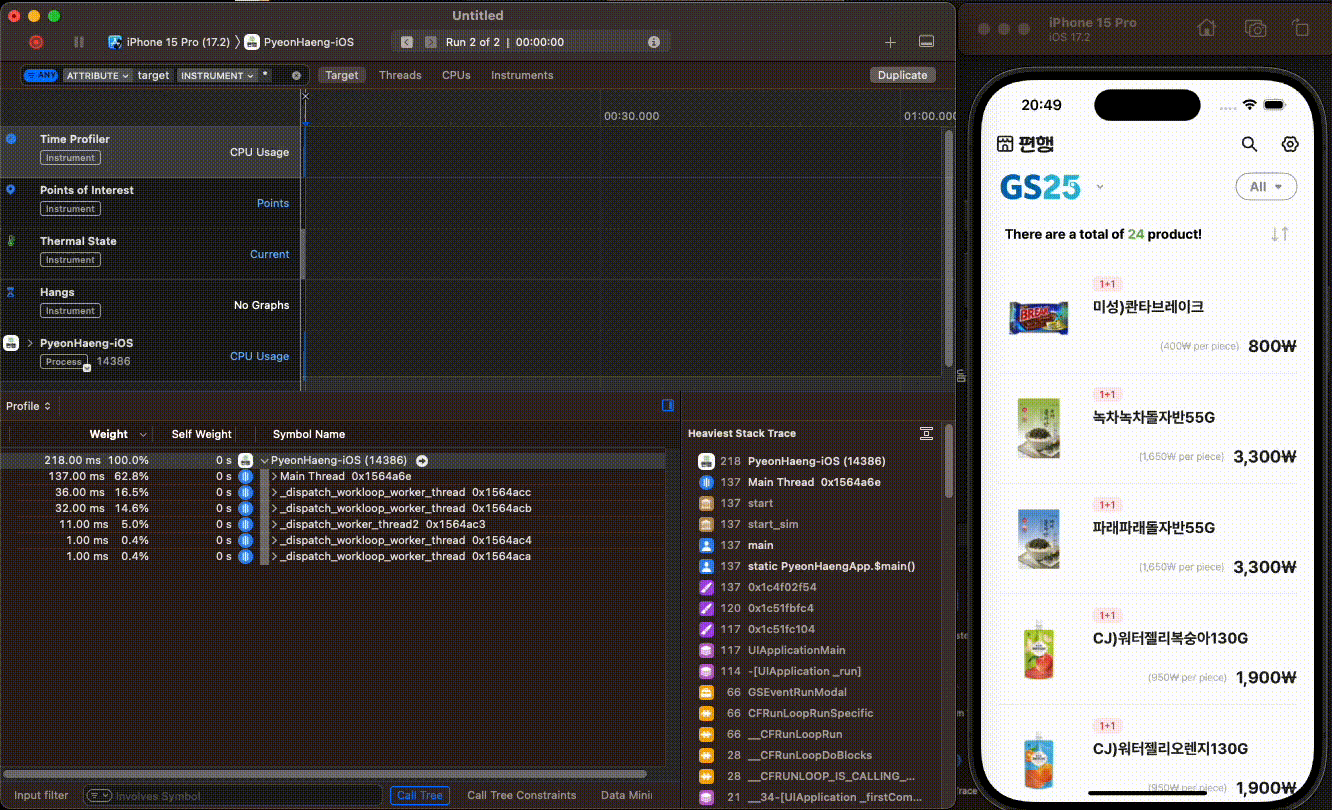Go to the next run with the right arrow
Screen dimensions: 1332x810
coord(431,42)
